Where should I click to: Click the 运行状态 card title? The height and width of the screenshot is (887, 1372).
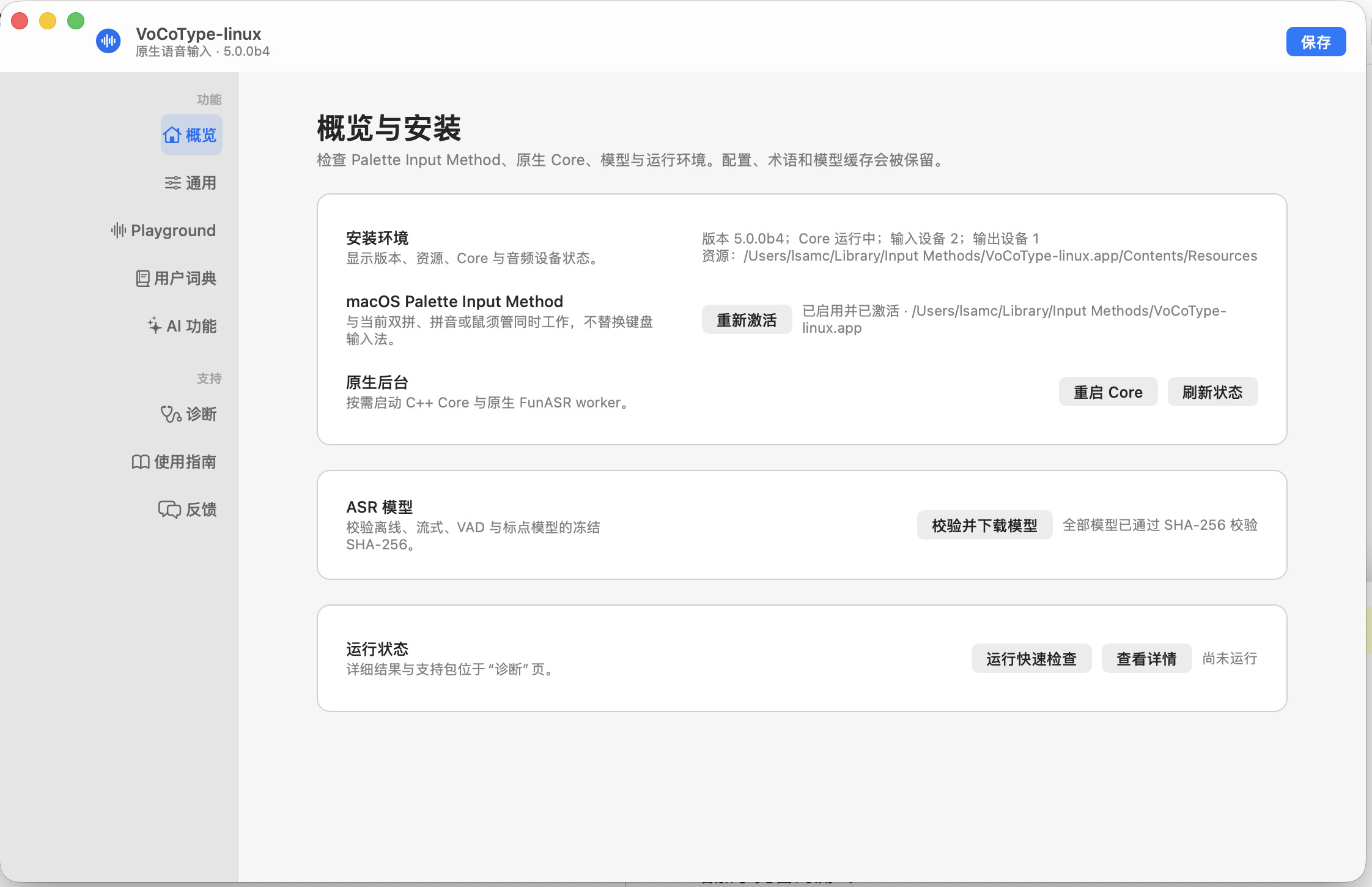377,649
